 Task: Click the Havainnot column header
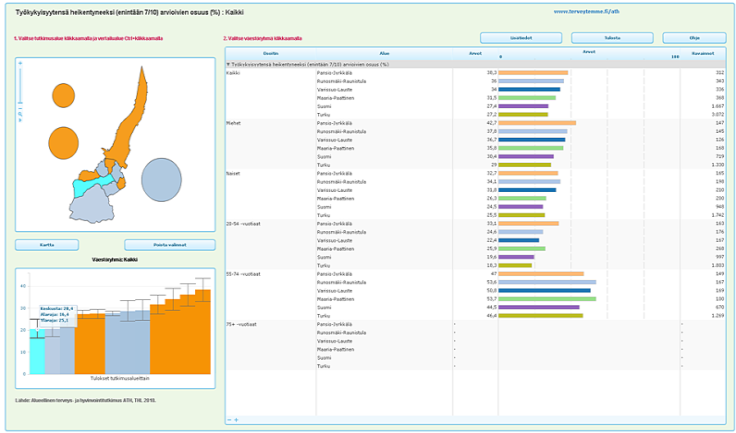click(703, 54)
